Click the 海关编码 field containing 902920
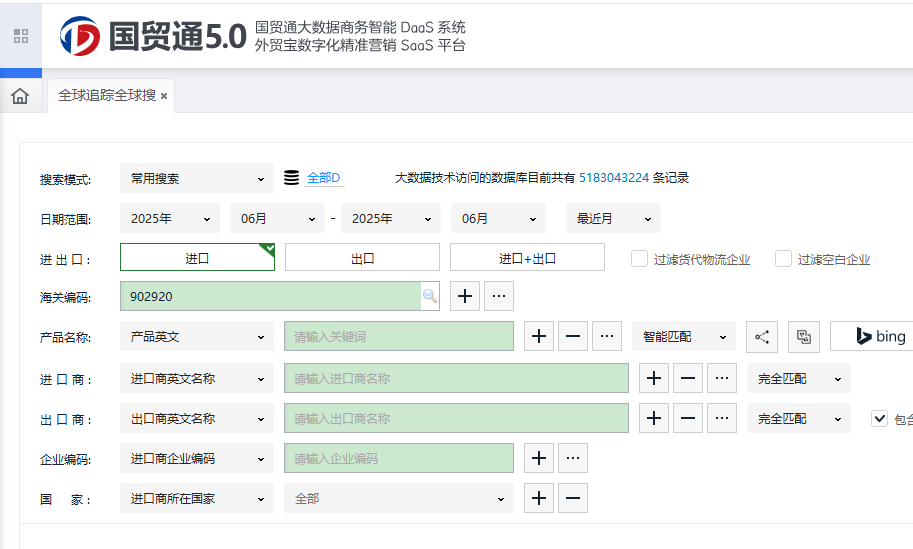The width and height of the screenshot is (913, 549). [270, 296]
